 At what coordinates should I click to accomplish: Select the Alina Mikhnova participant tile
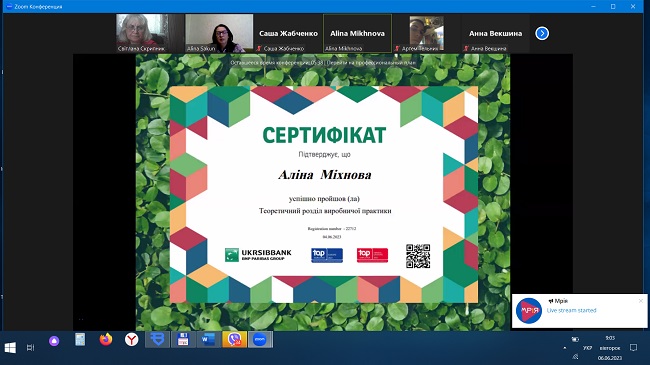(357, 33)
